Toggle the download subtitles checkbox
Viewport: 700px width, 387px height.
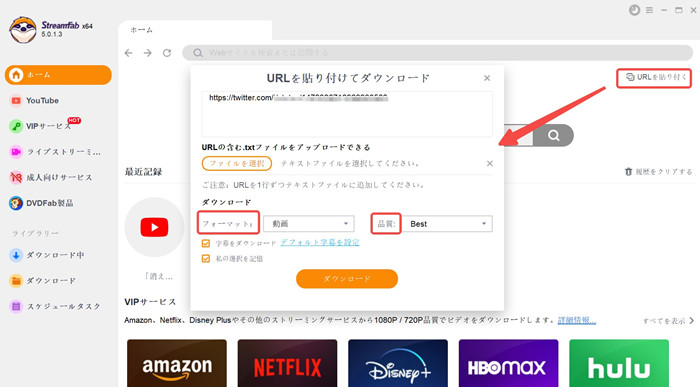point(206,243)
